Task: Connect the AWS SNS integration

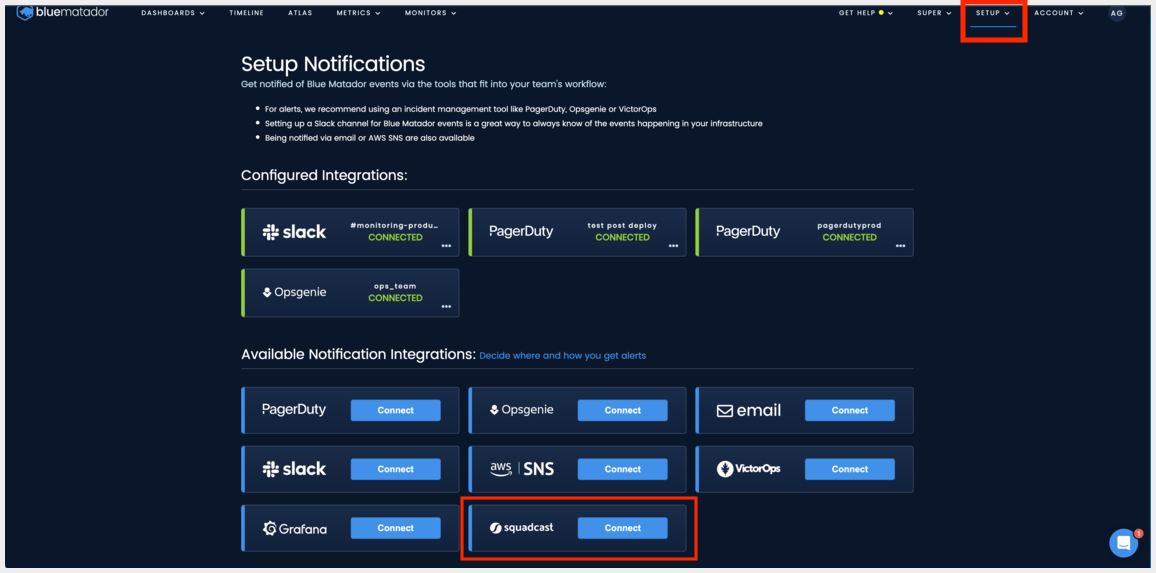Action: [x=623, y=469]
